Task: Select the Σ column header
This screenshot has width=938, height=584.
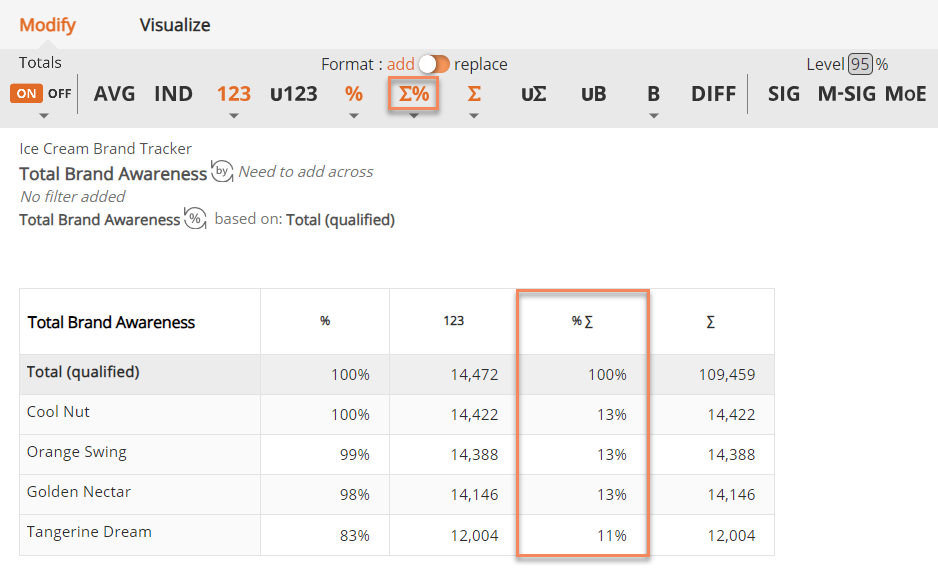Action: click(711, 322)
